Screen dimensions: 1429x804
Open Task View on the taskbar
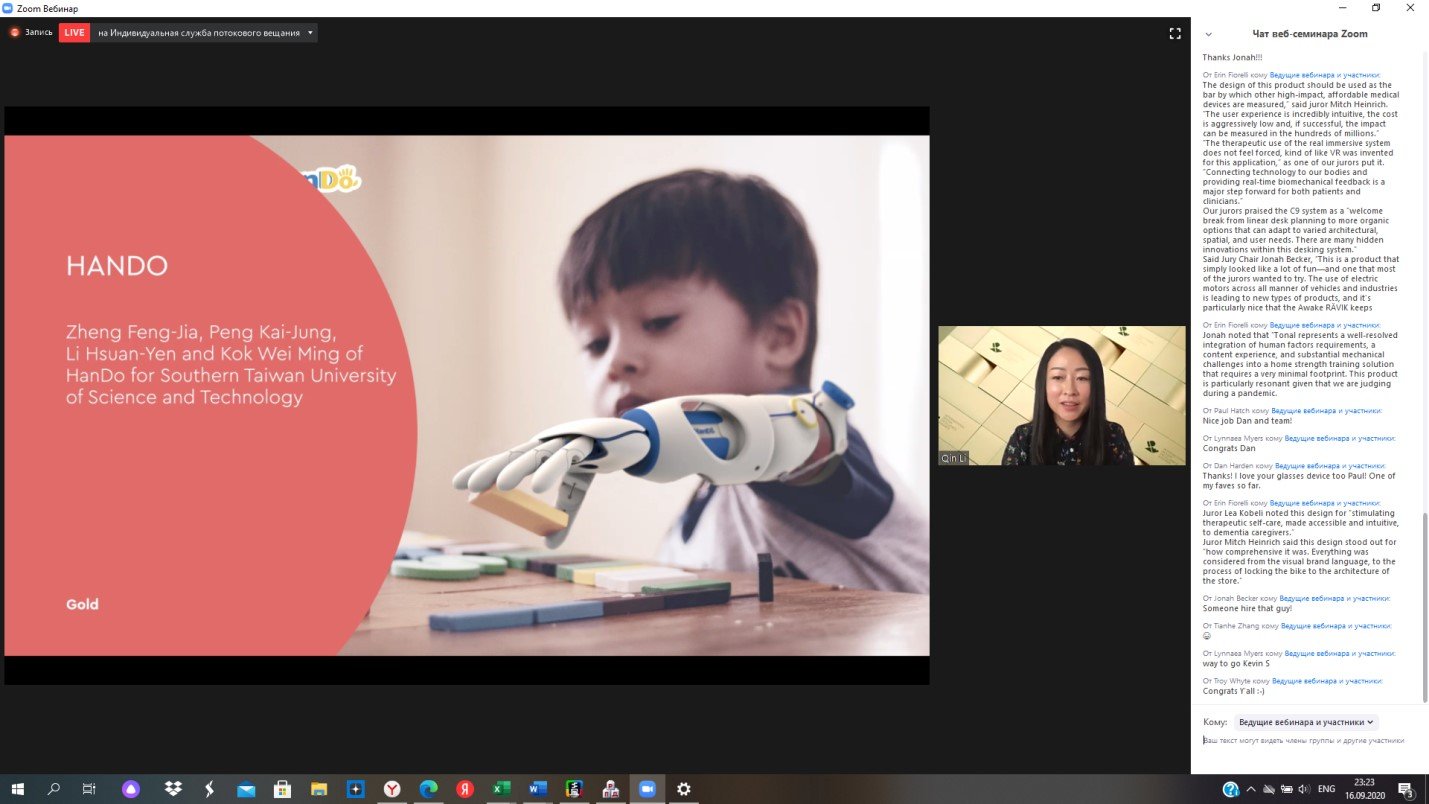(x=89, y=789)
